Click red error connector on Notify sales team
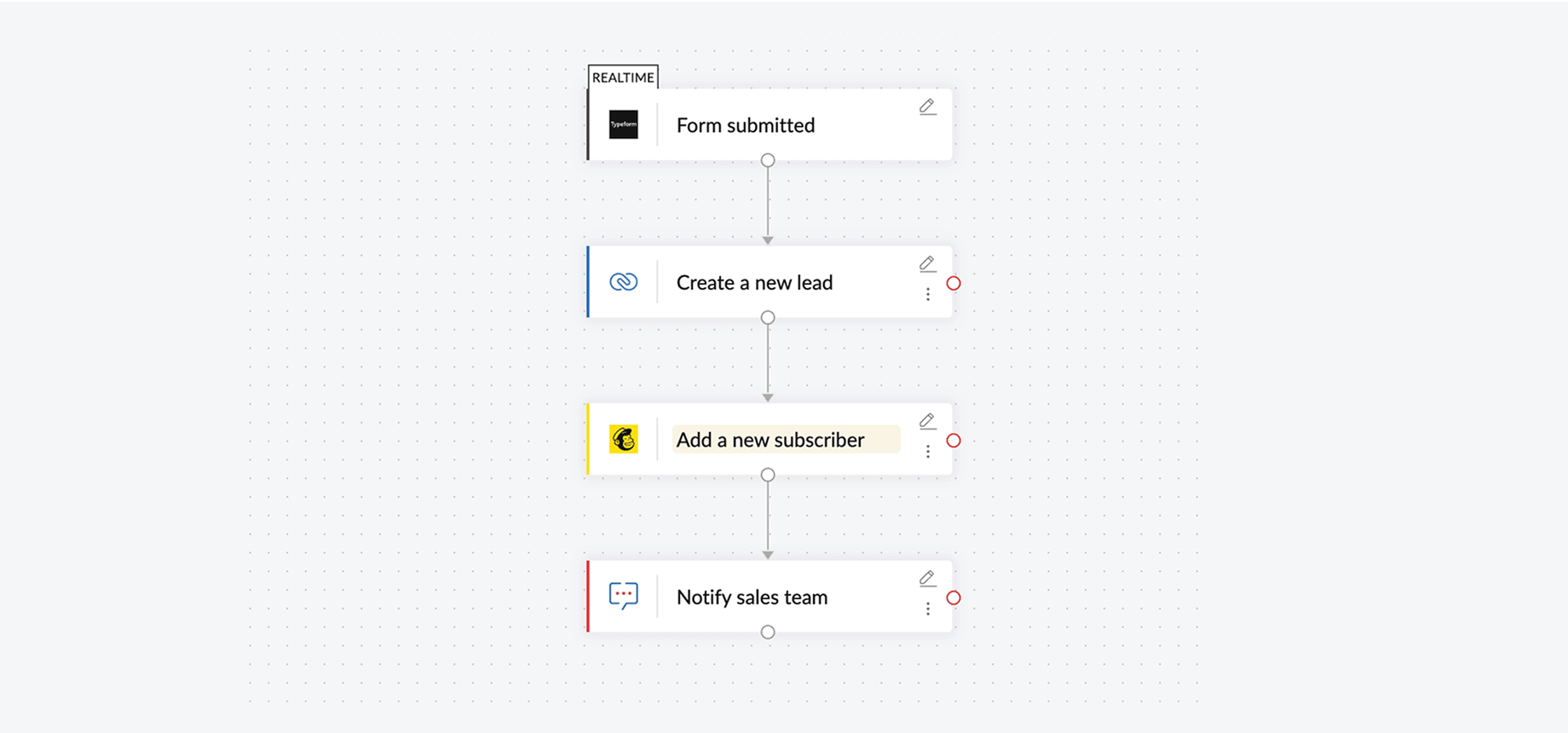1568x733 pixels. [x=954, y=597]
